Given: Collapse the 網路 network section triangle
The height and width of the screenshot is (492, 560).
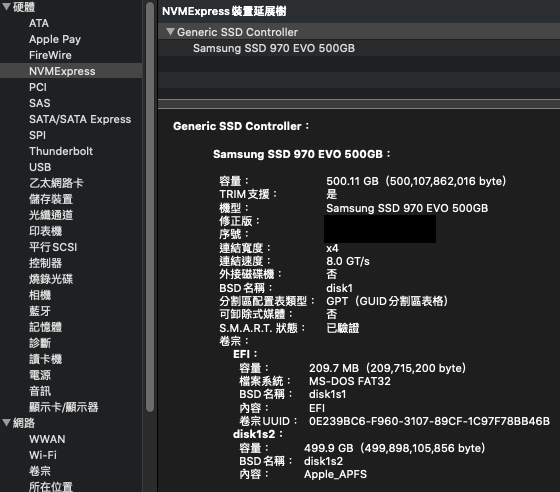Looking at the screenshot, I should click(x=6, y=423).
